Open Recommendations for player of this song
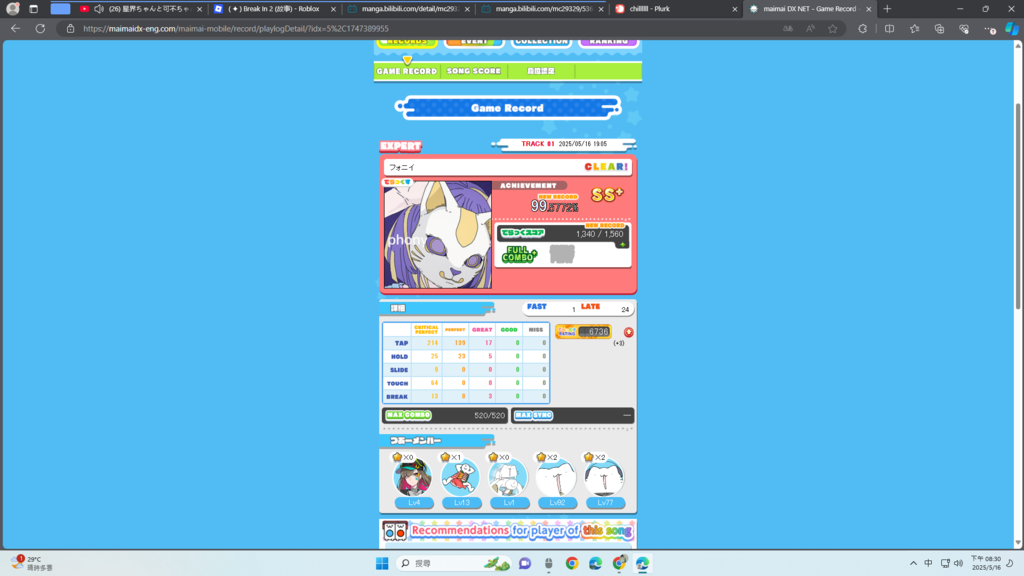 click(x=508, y=531)
